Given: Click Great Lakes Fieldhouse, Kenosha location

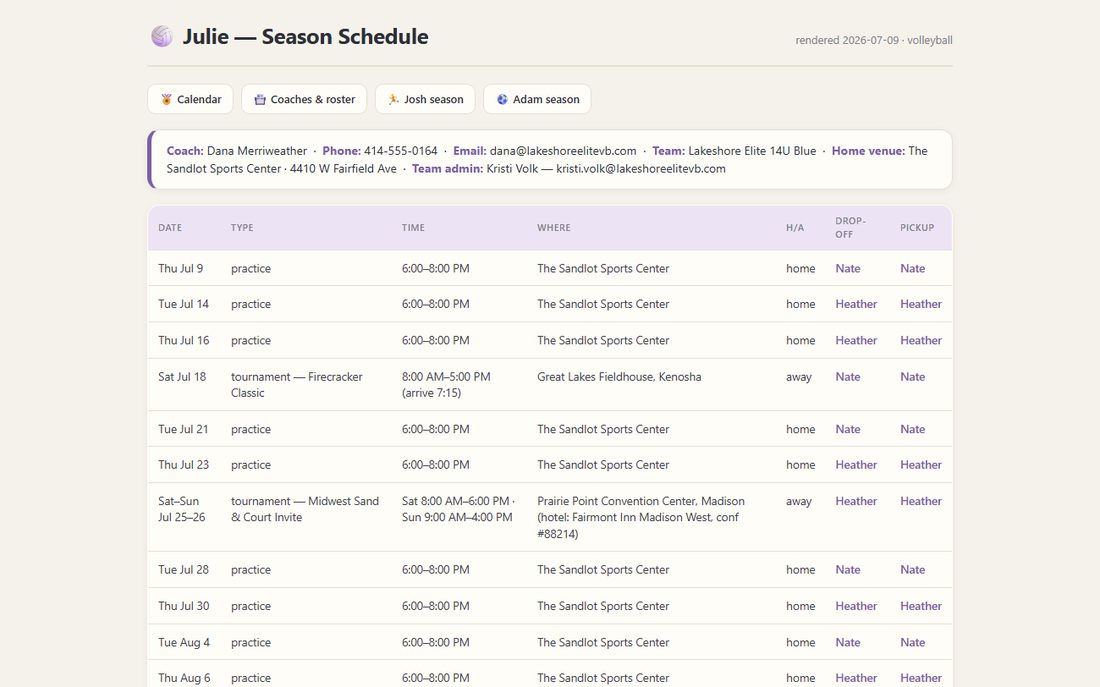Looking at the screenshot, I should tap(619, 377).
